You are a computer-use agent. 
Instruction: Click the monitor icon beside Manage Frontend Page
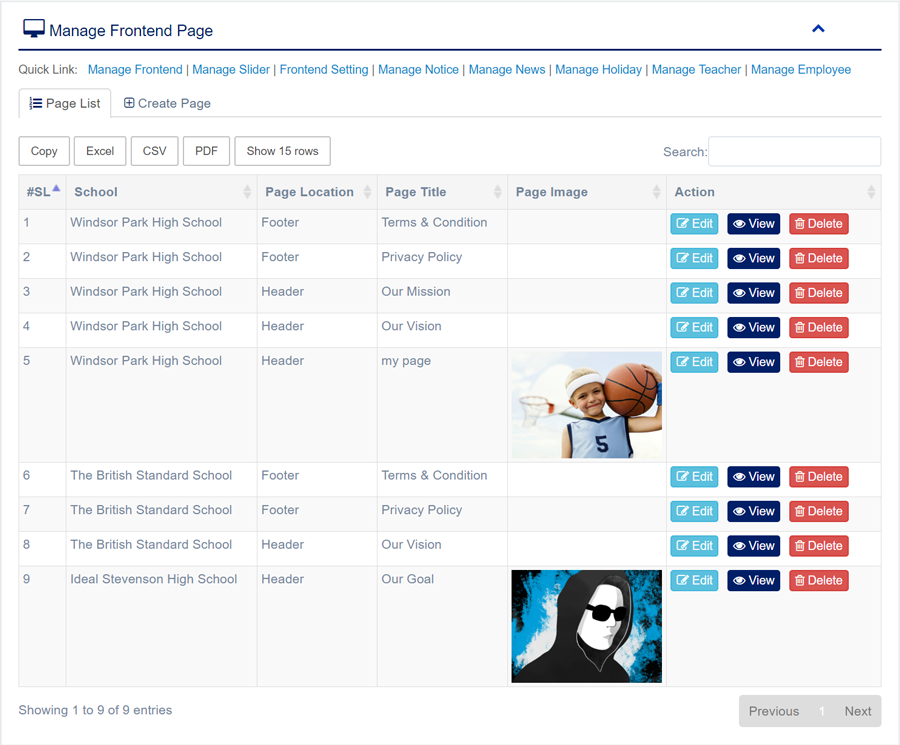pyautogui.click(x=34, y=28)
